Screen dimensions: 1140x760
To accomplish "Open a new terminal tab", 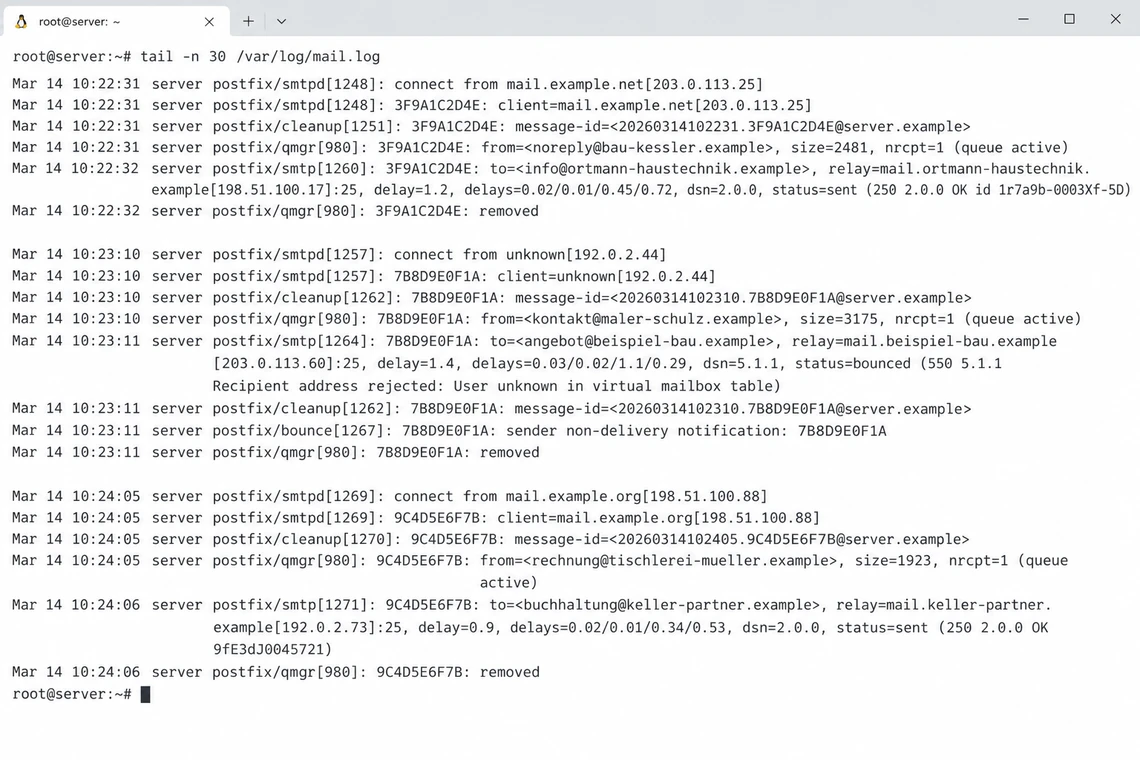I will click(249, 21).
